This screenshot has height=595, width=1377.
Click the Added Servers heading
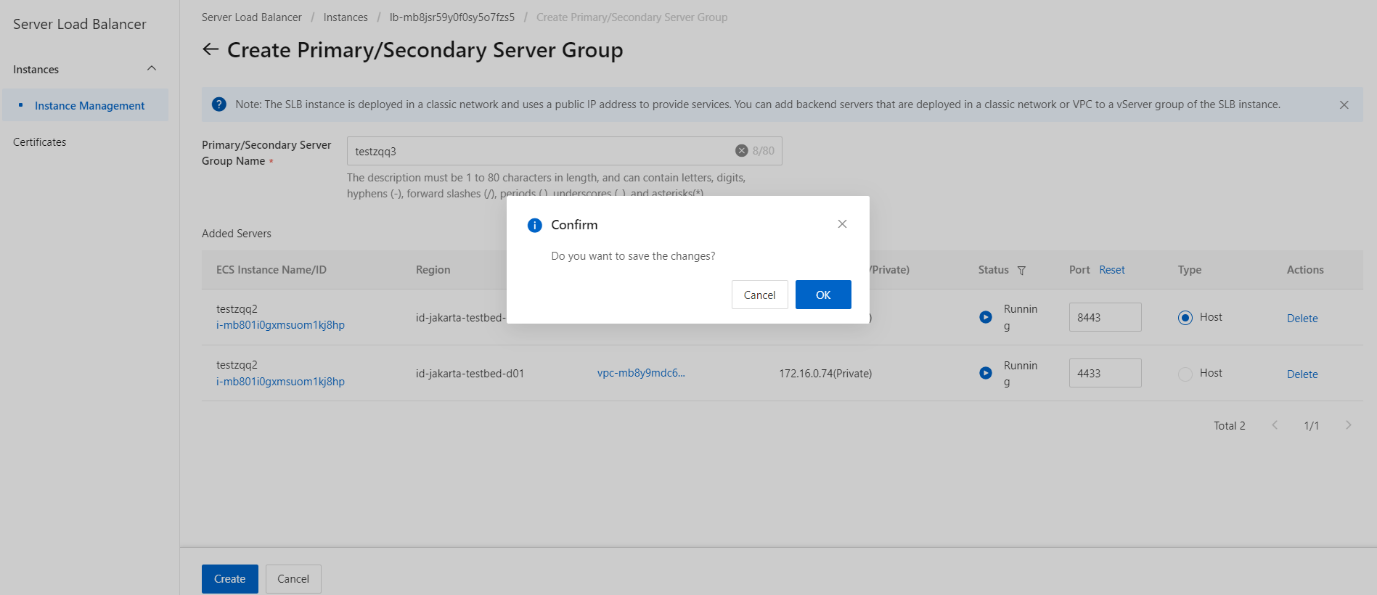237,233
